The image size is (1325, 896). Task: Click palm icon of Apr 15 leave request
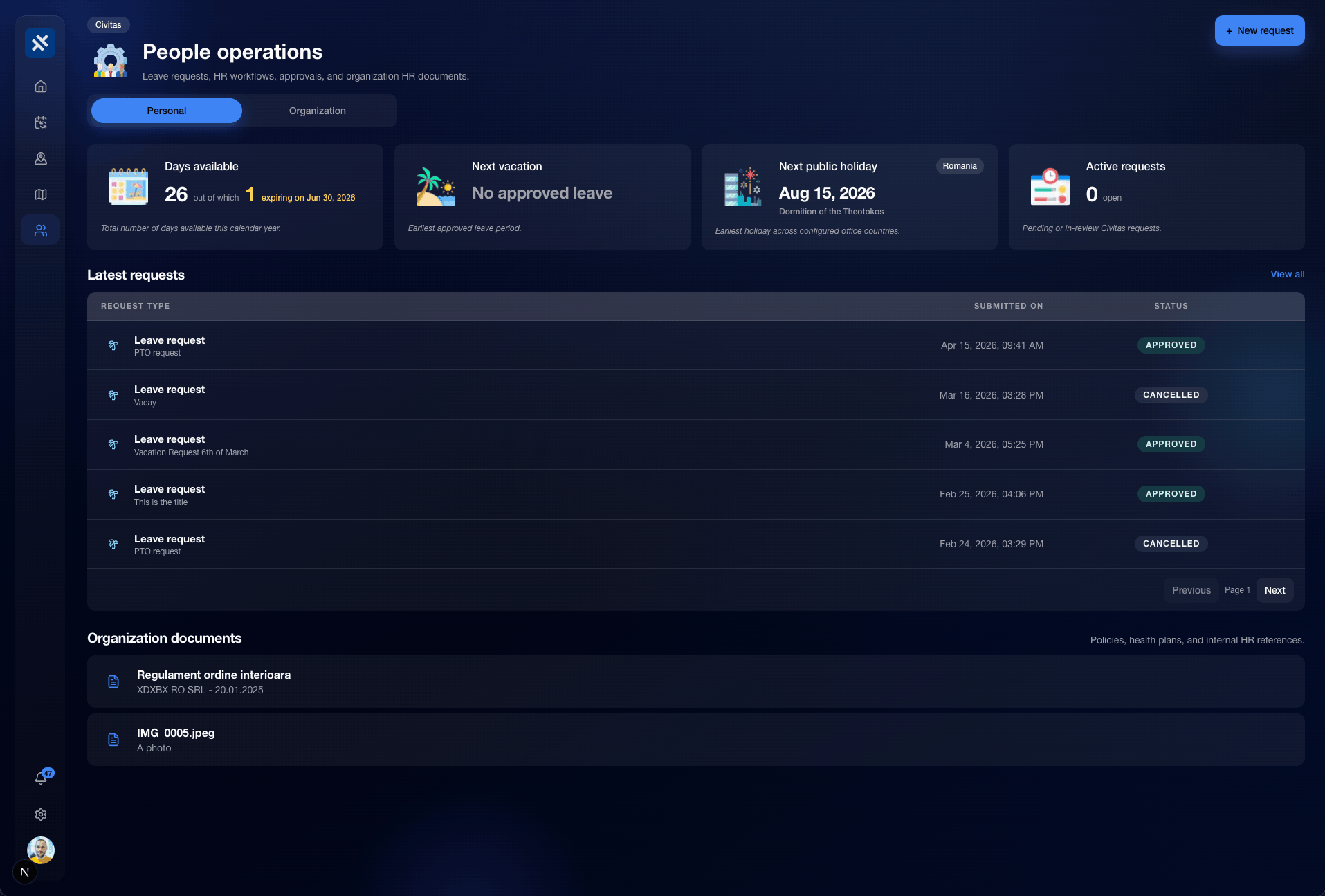tap(113, 345)
